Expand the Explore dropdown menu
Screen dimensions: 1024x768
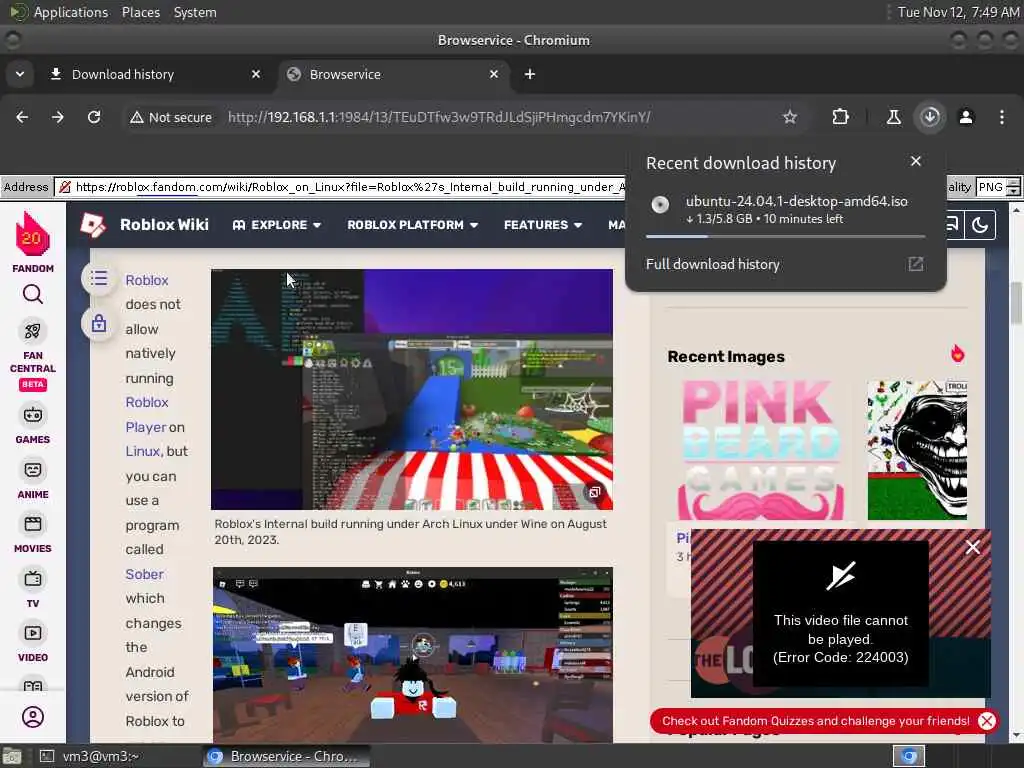click(277, 225)
